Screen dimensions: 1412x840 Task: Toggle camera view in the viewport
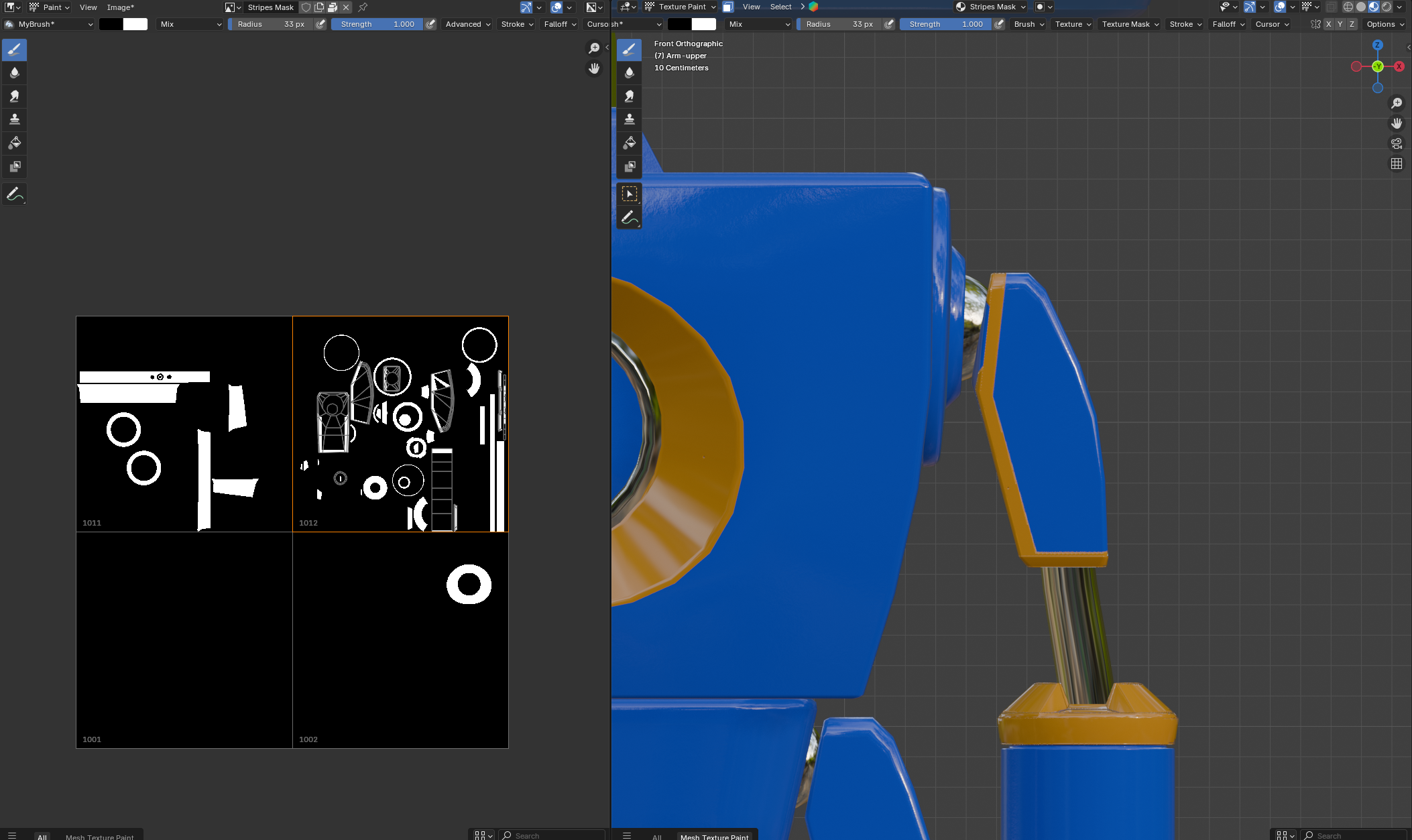[x=1397, y=143]
